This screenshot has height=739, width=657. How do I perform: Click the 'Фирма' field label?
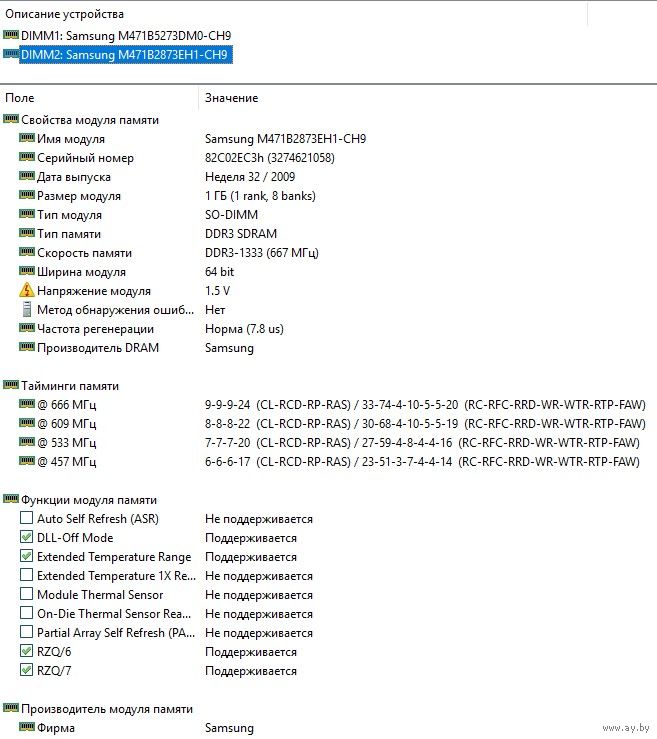pyautogui.click(x=56, y=728)
